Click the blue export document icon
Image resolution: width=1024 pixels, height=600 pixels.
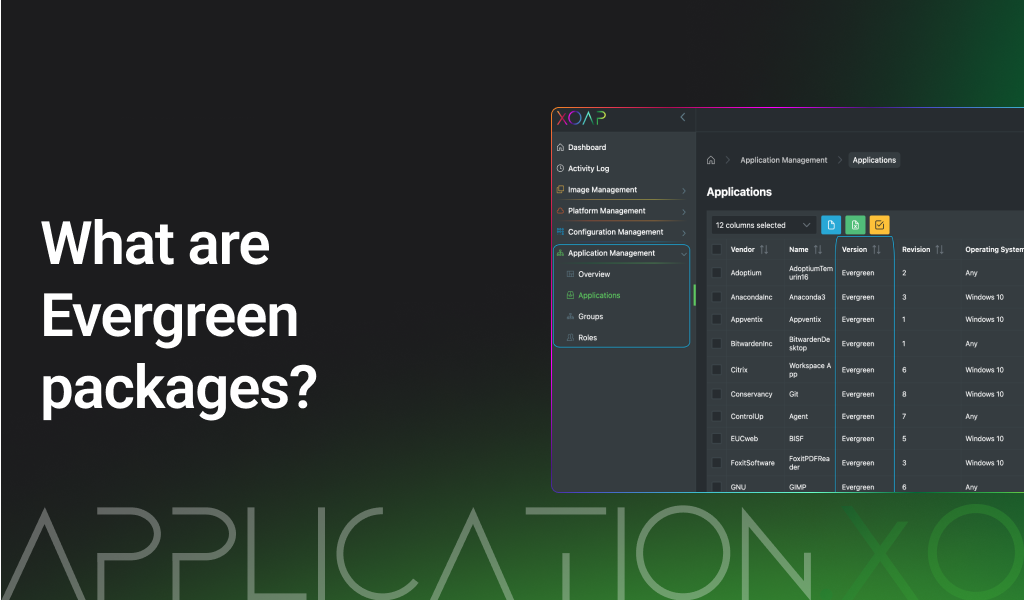pyautogui.click(x=831, y=225)
